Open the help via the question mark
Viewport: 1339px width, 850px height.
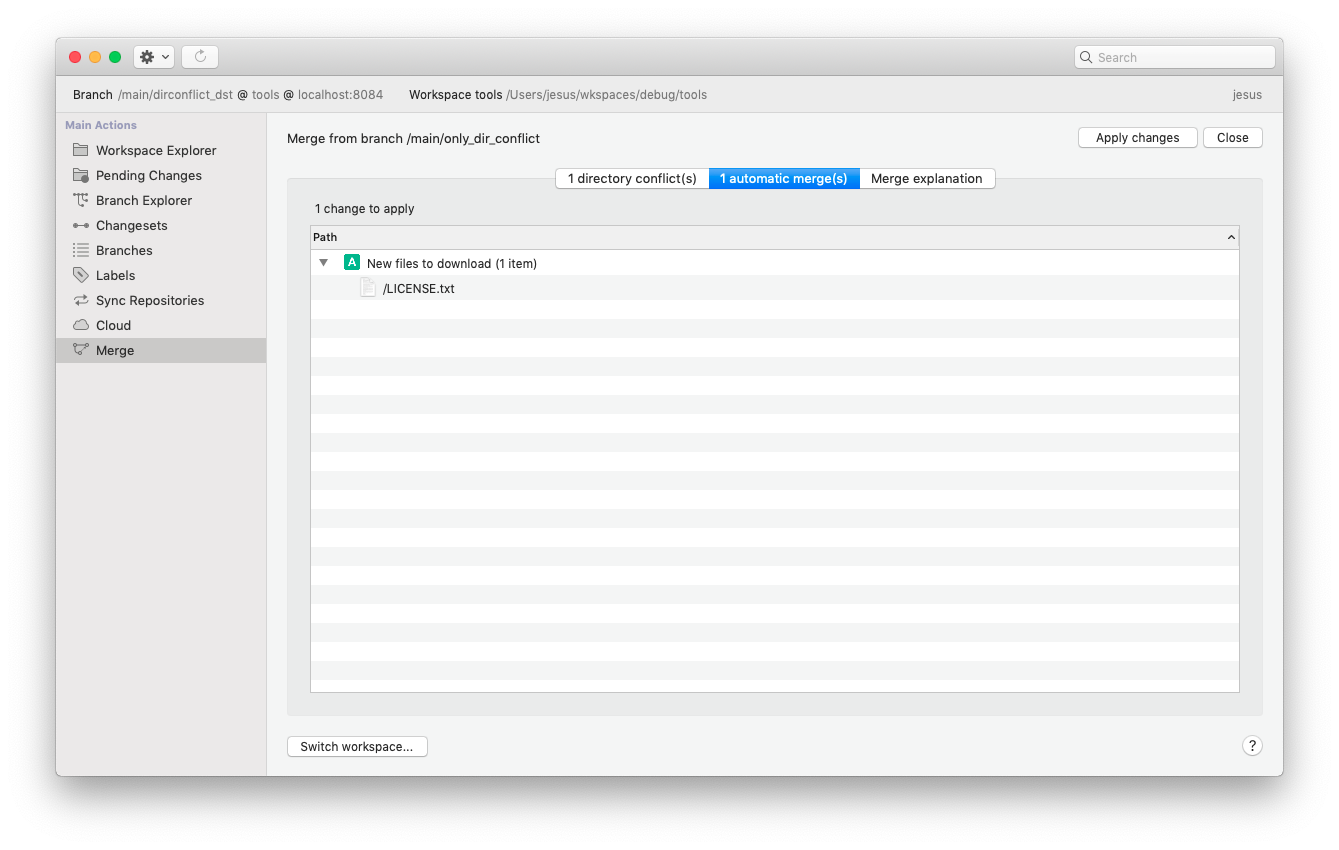pyautogui.click(x=1252, y=745)
